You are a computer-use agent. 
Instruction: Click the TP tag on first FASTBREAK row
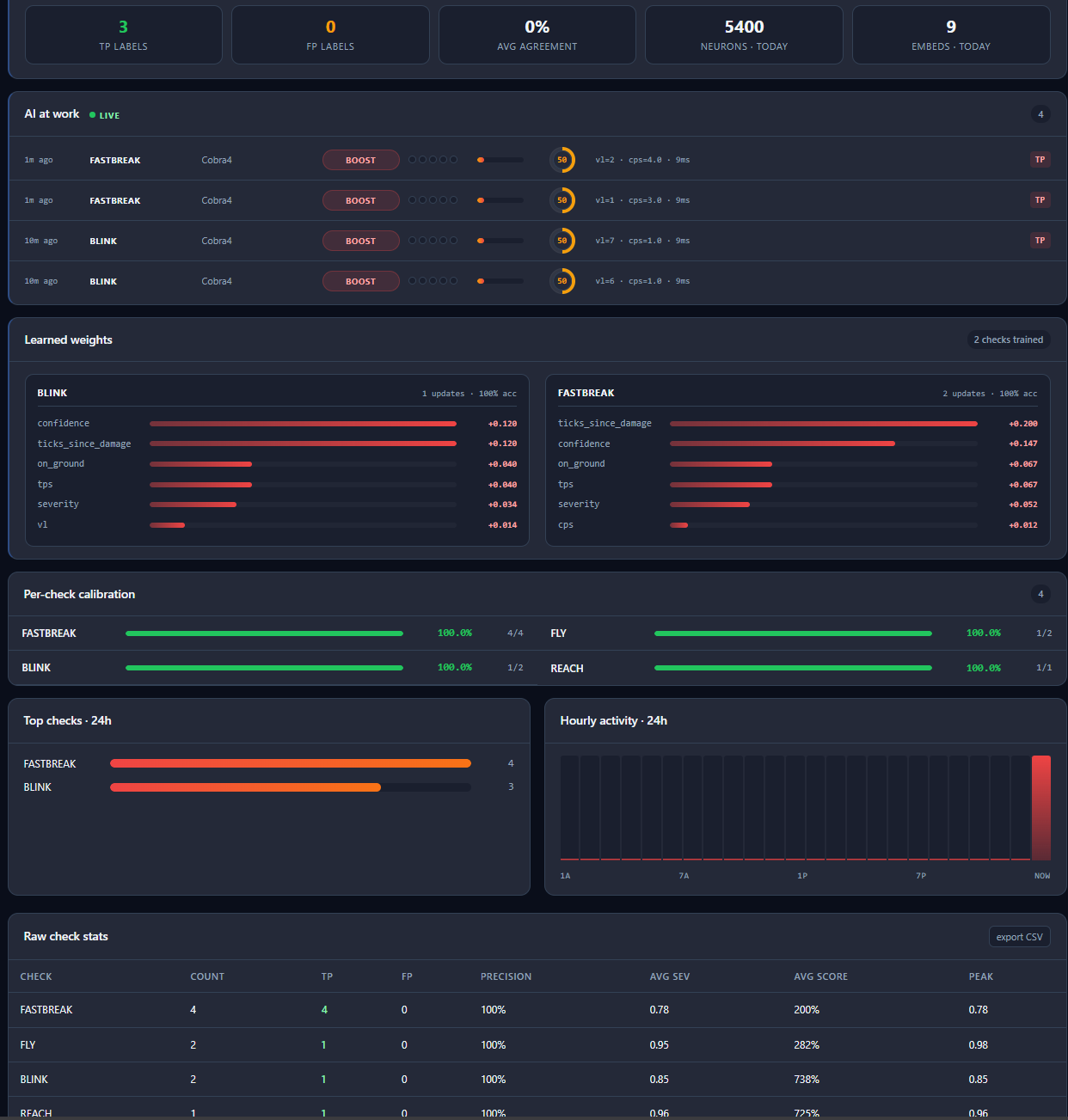point(1040,160)
